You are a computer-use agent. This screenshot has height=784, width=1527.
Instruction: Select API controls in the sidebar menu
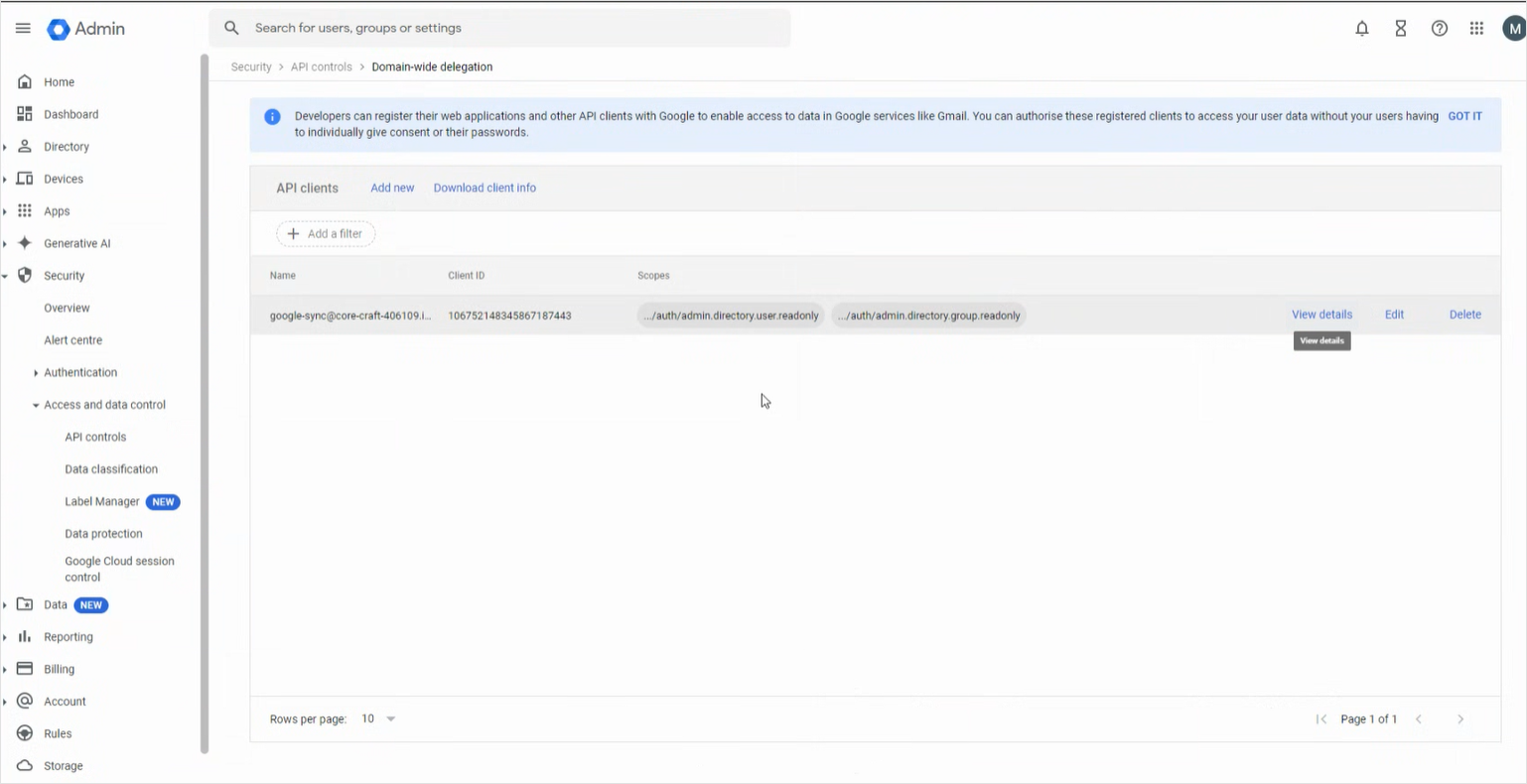click(x=95, y=437)
